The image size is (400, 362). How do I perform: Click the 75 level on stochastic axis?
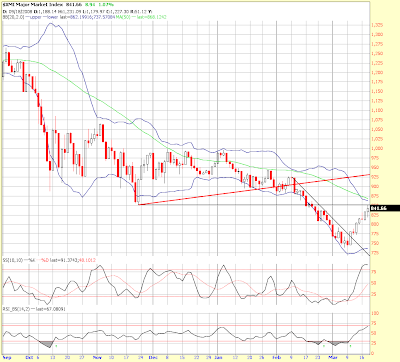[x=374, y=272]
